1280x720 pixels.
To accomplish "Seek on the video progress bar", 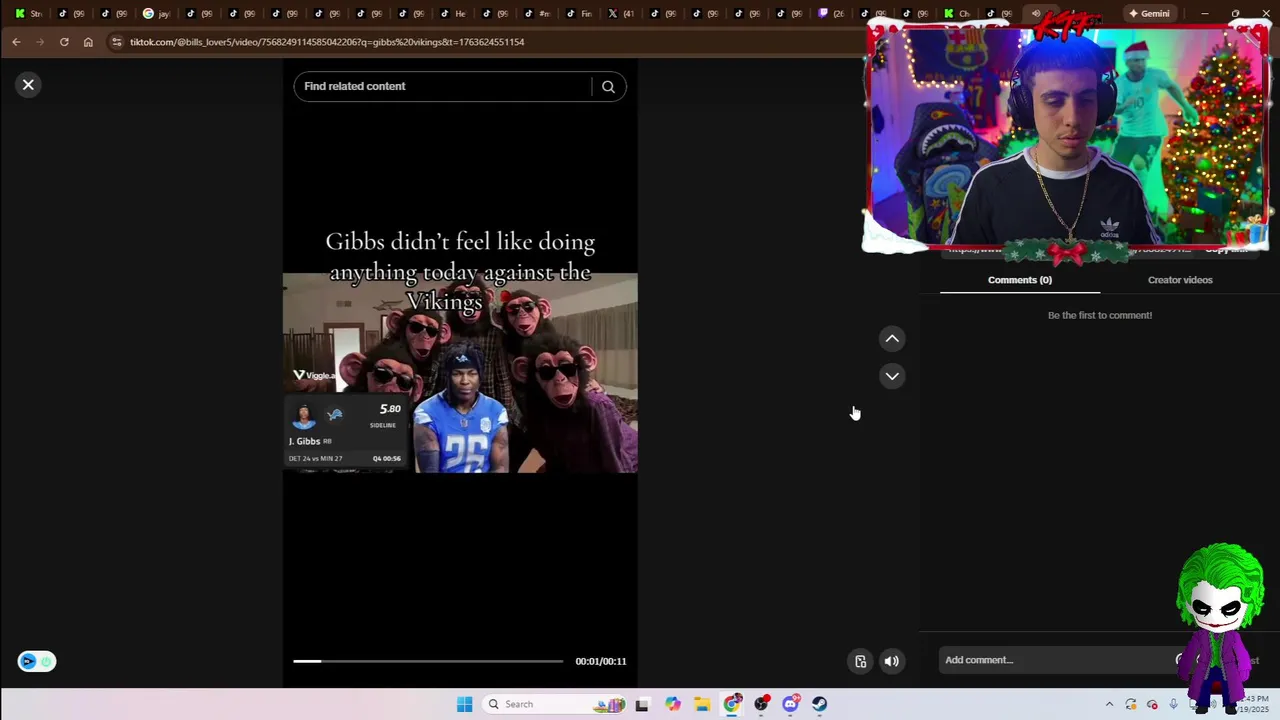I will pos(428,661).
